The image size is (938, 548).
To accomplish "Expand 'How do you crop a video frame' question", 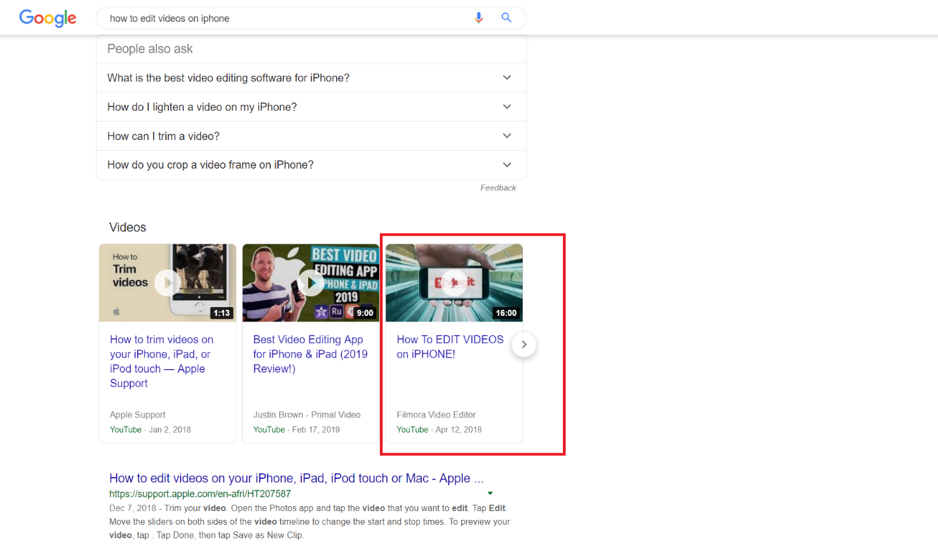I will 311,165.
